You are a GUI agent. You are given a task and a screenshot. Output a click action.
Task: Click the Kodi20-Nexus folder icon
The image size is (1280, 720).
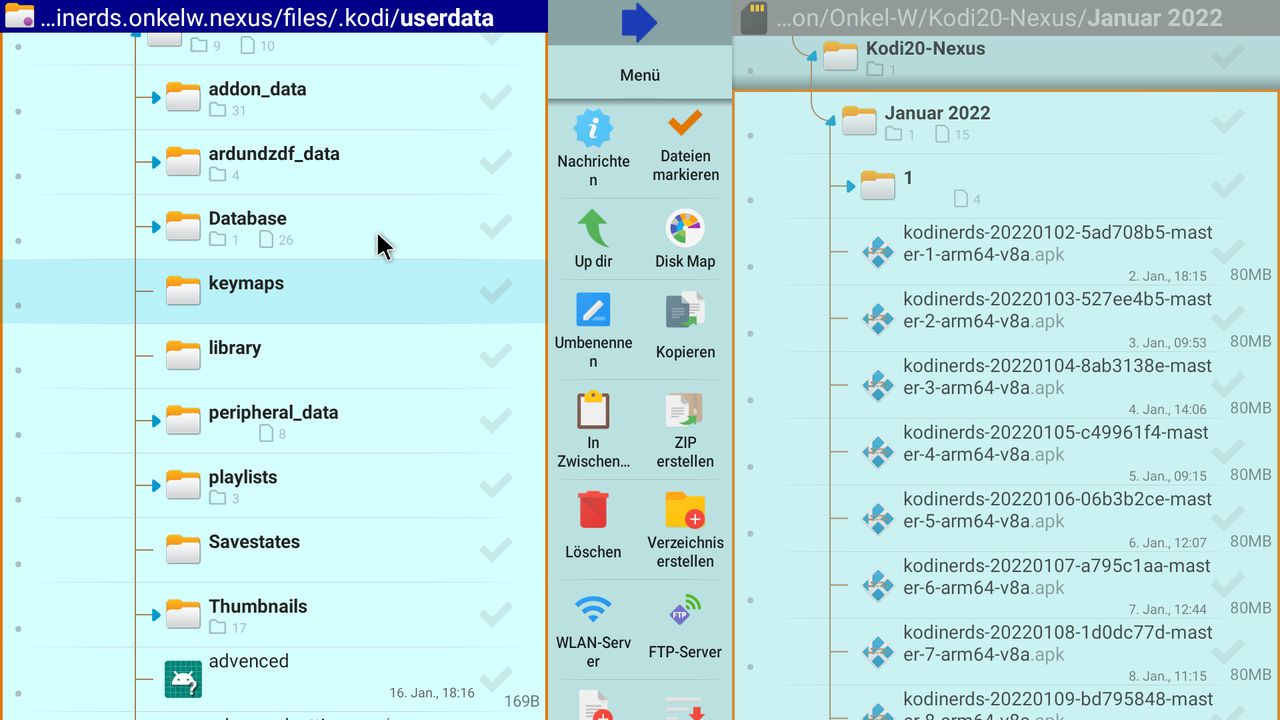[840, 57]
